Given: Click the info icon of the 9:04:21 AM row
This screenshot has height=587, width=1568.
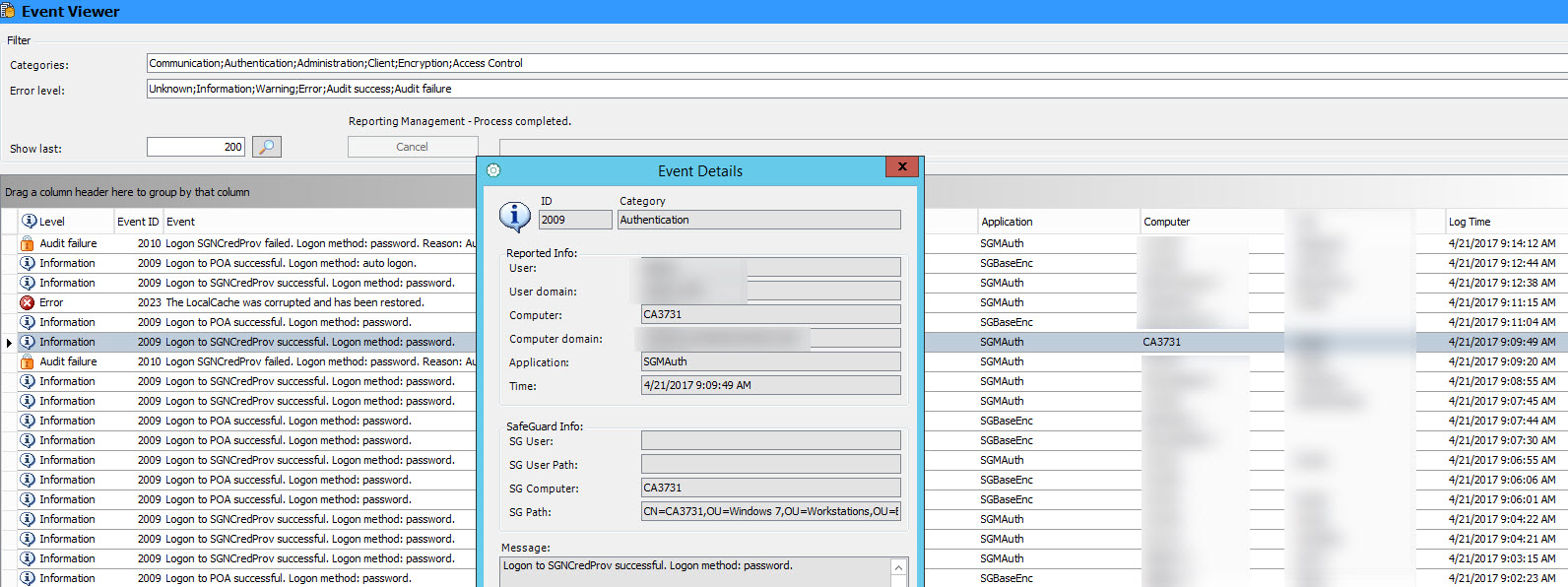Looking at the screenshot, I should 28,539.
